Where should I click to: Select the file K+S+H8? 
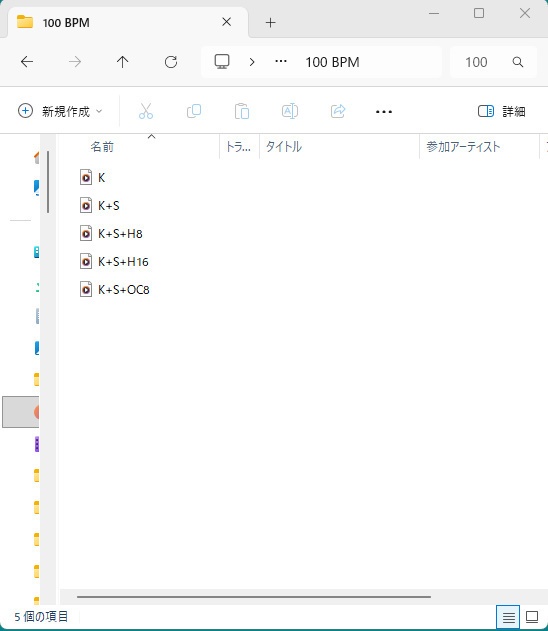click(x=120, y=234)
